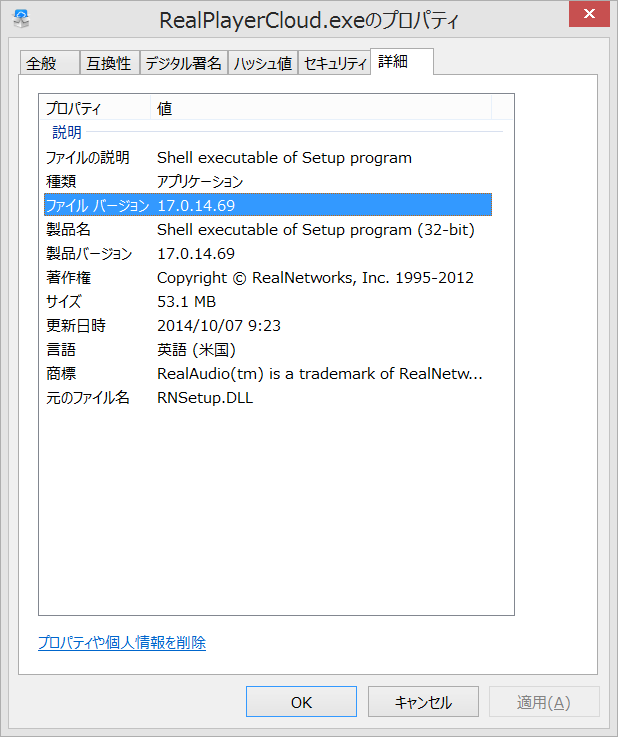Select the 言語 property label
618x737 pixels.
coord(61,350)
